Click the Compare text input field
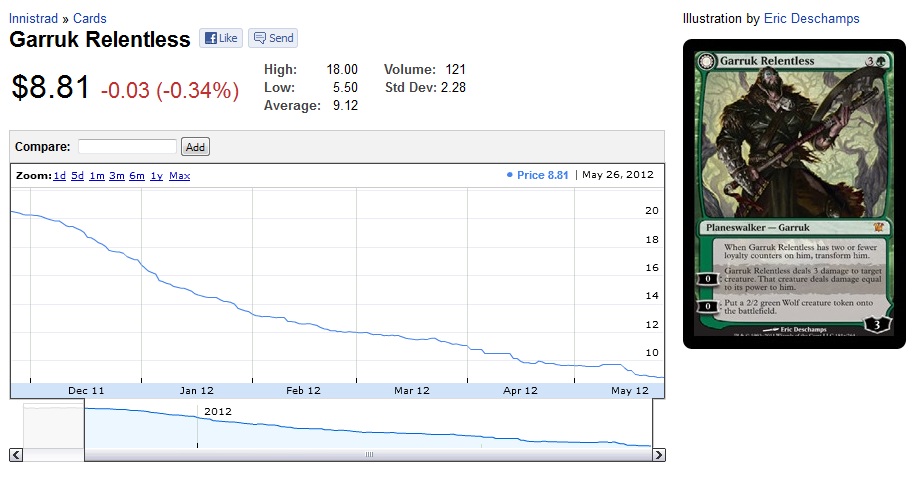The height and width of the screenshot is (483, 912). (127, 146)
